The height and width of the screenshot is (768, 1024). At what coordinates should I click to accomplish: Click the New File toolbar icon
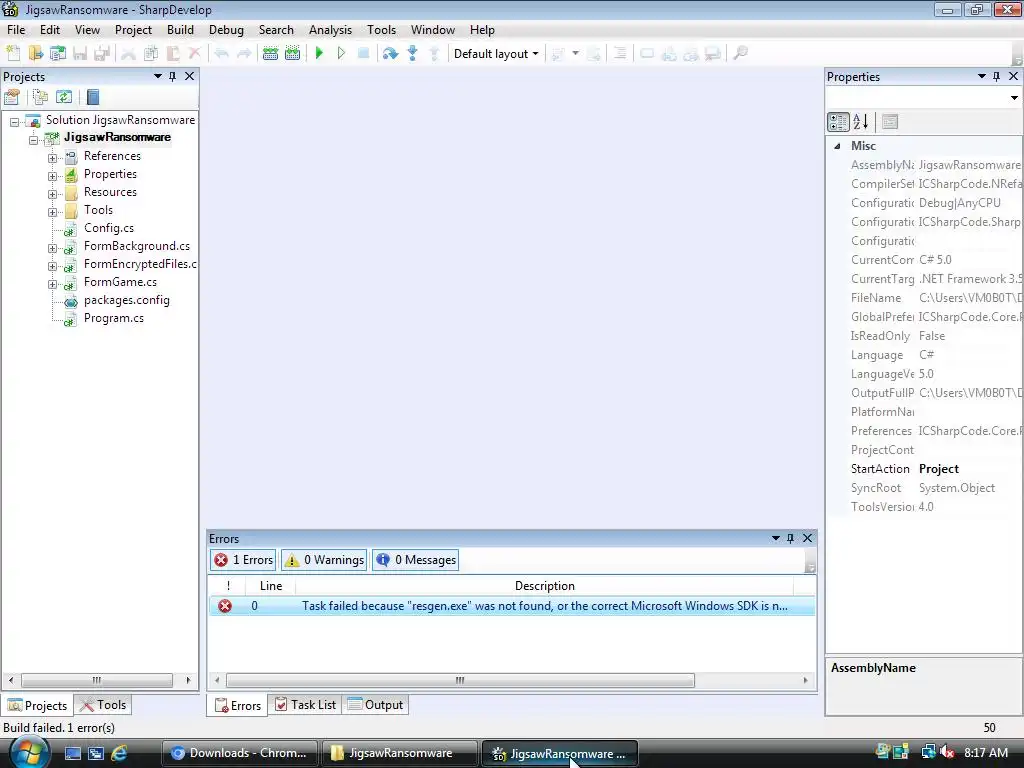[12, 54]
